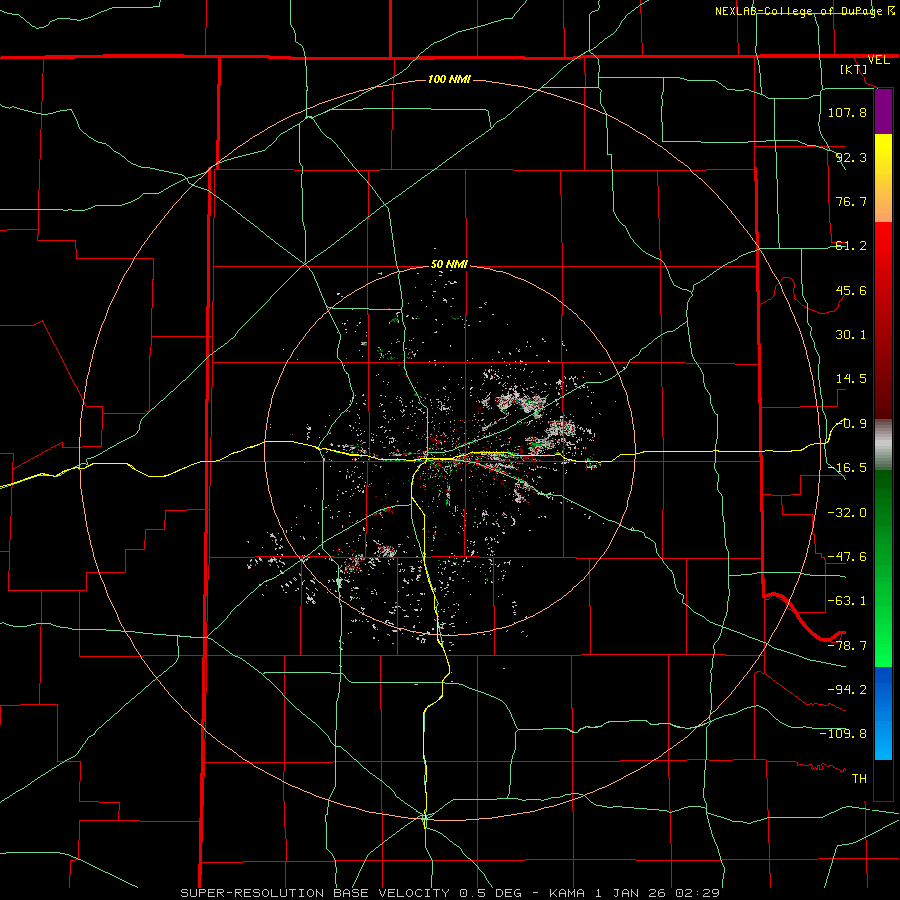Select the -109.8 legend value

tap(843, 734)
